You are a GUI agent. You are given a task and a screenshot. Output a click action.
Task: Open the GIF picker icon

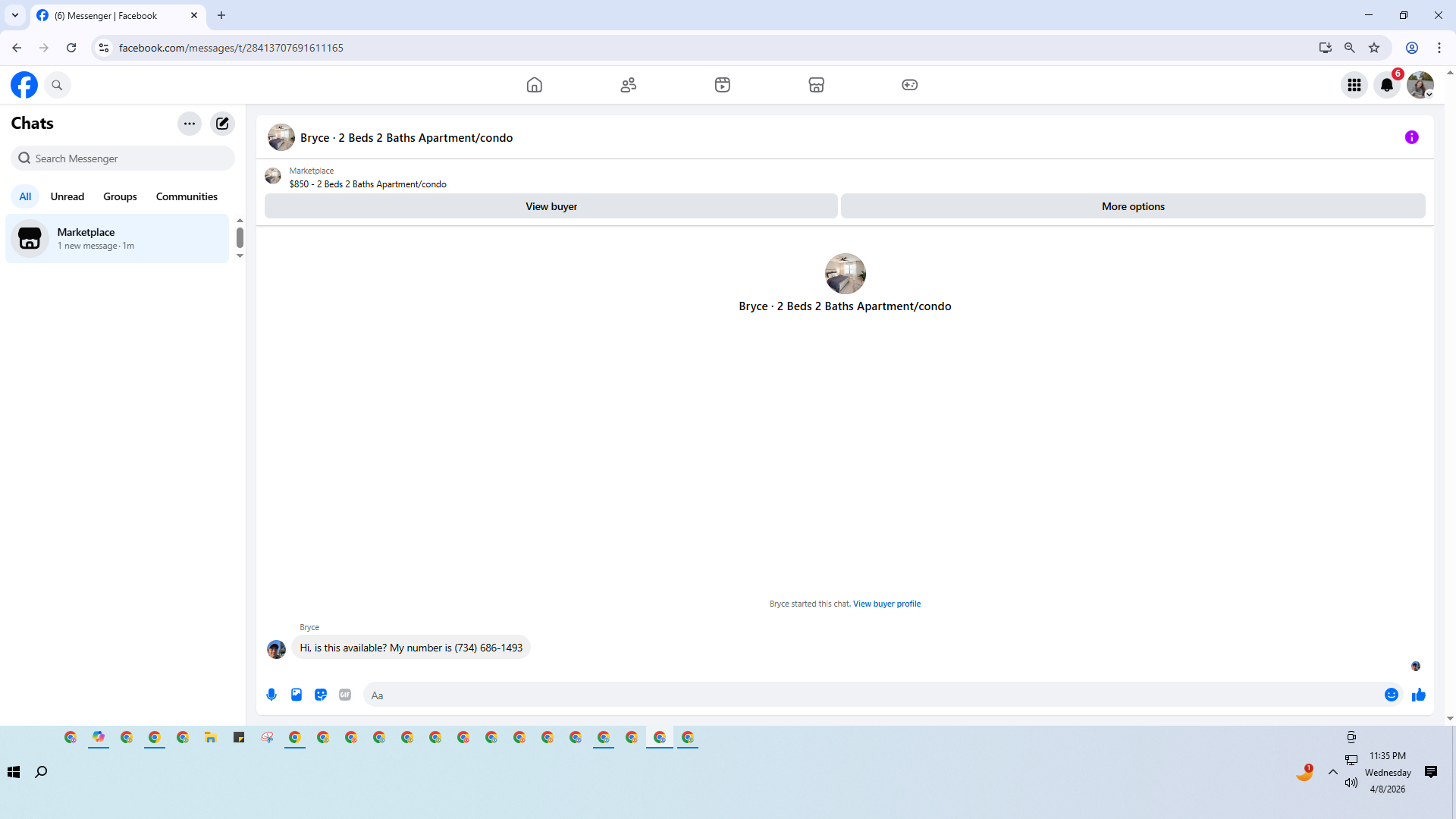tap(345, 695)
